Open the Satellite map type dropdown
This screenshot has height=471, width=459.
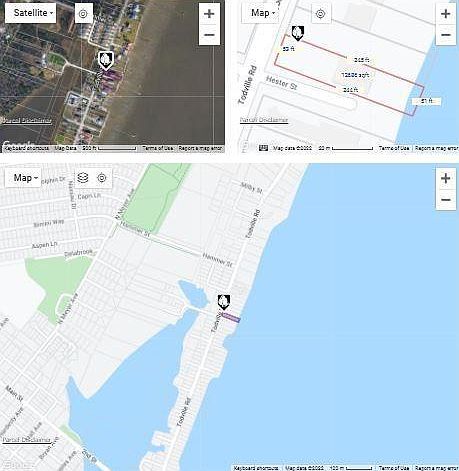[31, 13]
